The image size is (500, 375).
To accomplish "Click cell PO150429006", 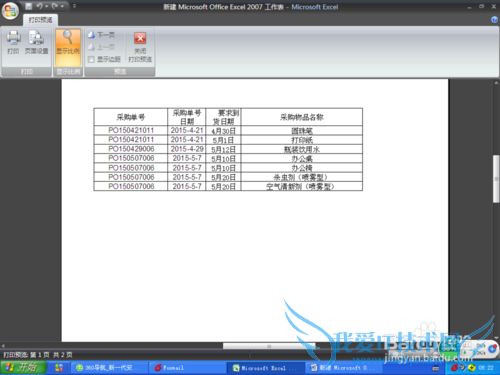I will [131, 149].
